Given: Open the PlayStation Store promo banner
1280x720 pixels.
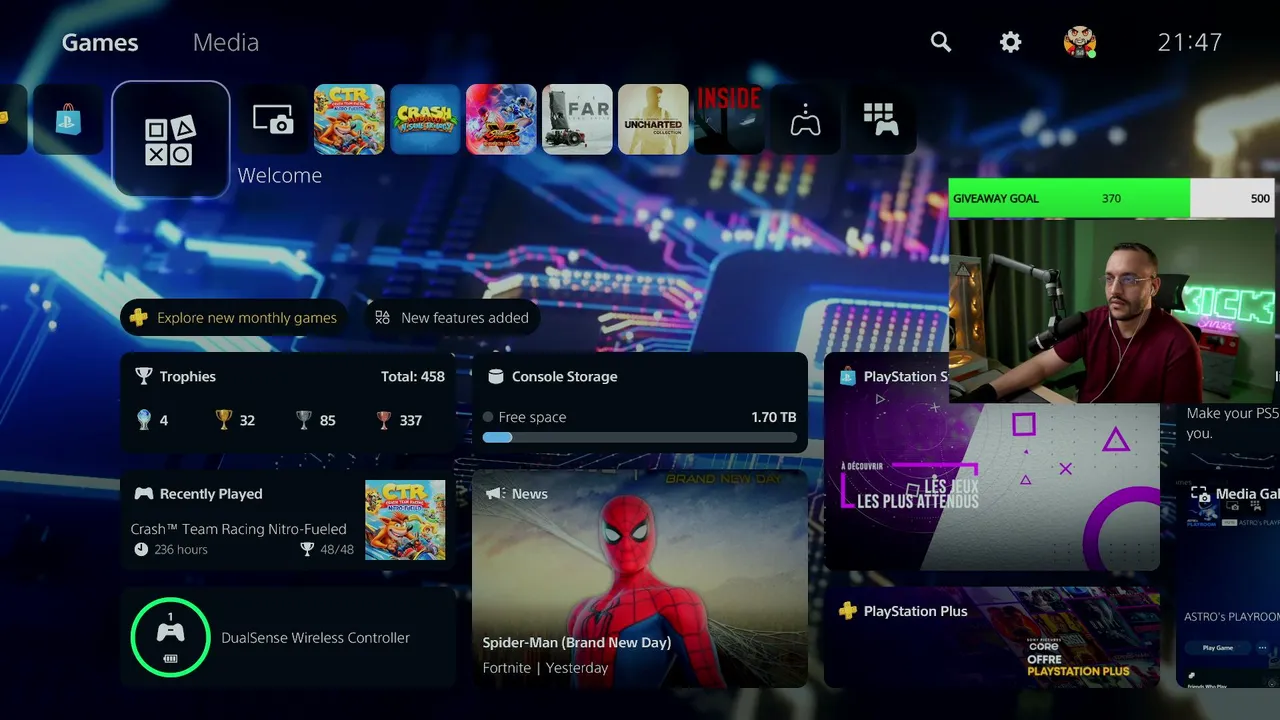Looking at the screenshot, I should tap(992, 487).
